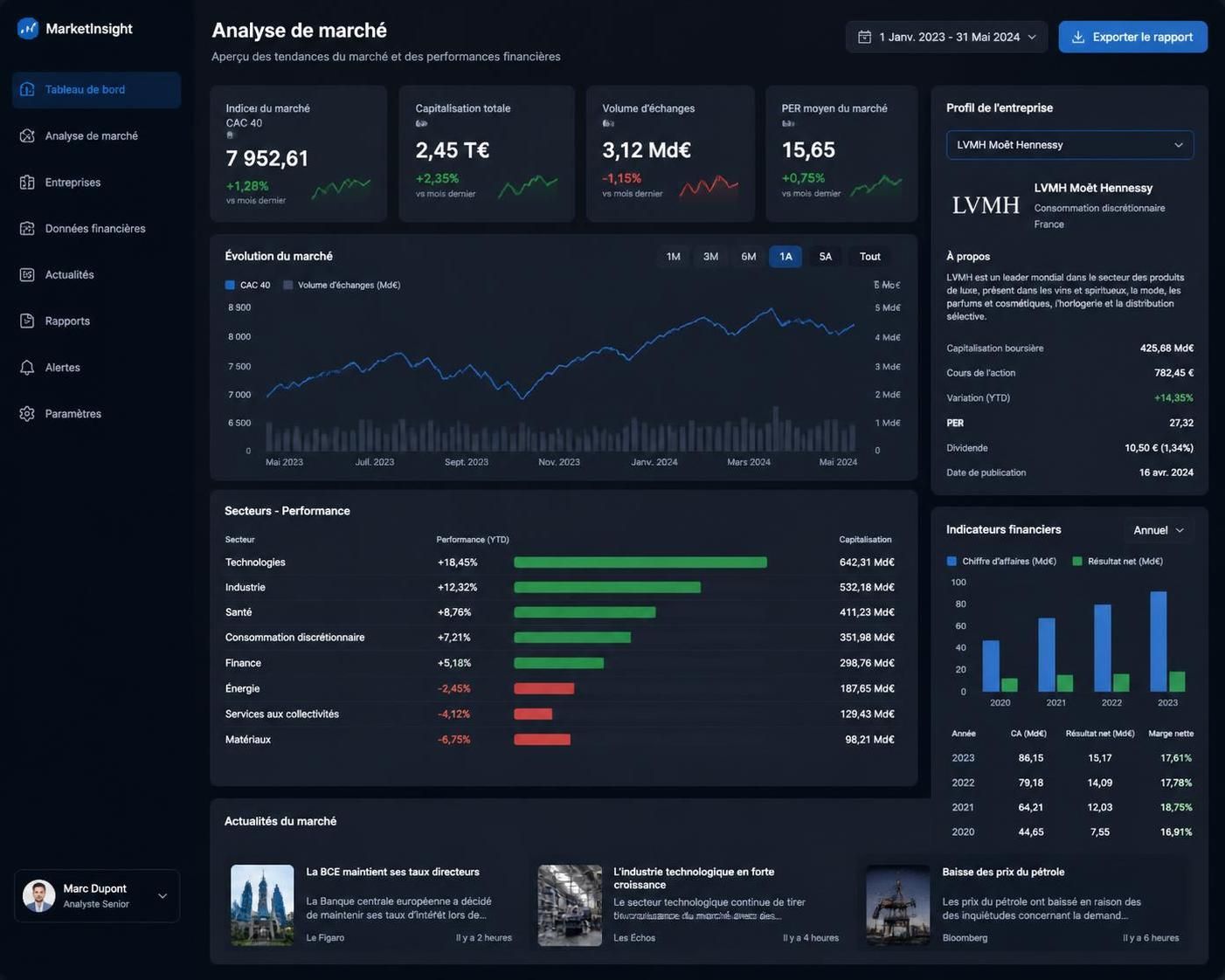This screenshot has width=1225, height=980.
Task: Click the Industrie sector row label
Action: coord(245,588)
